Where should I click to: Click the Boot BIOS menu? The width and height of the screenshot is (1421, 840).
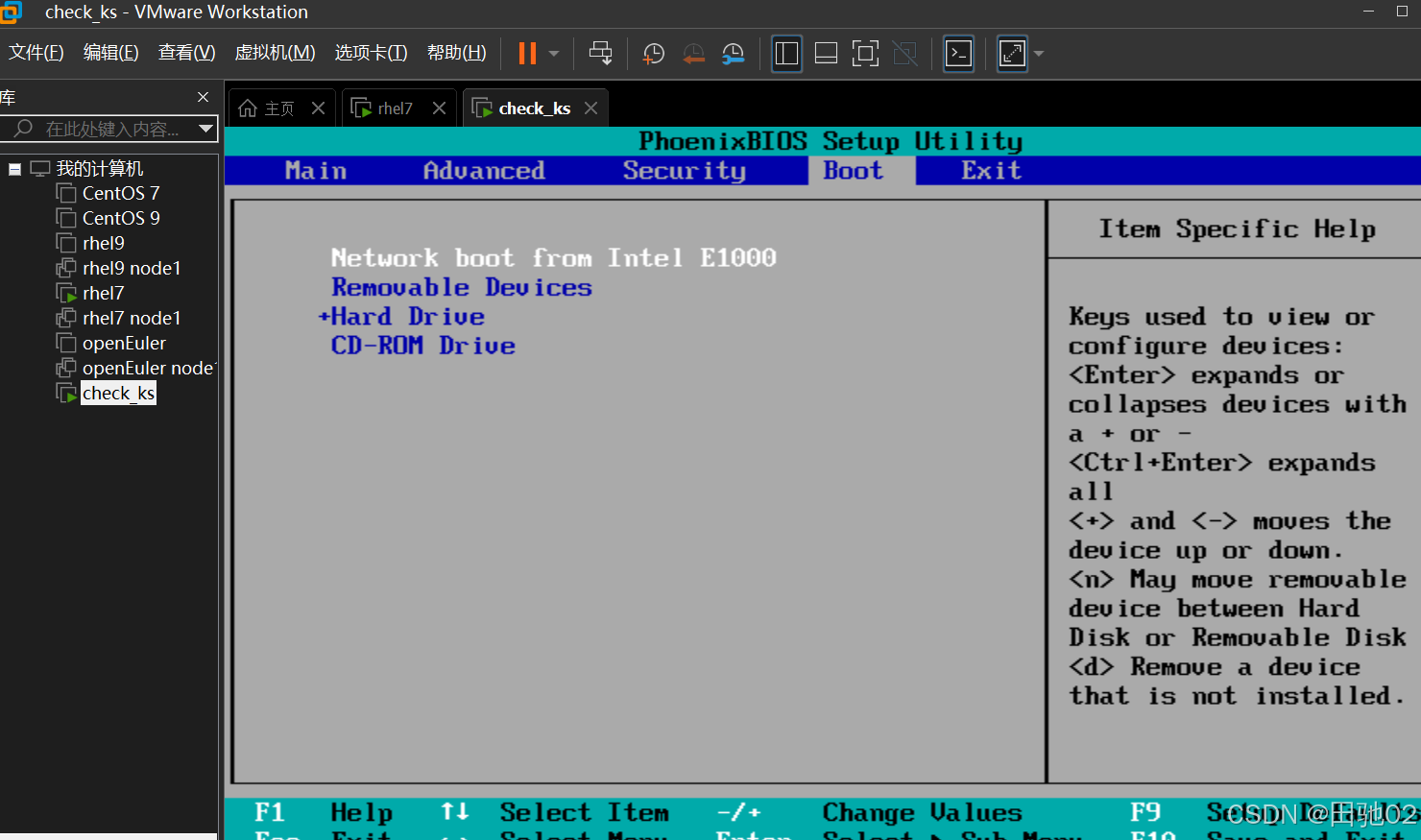(x=853, y=171)
